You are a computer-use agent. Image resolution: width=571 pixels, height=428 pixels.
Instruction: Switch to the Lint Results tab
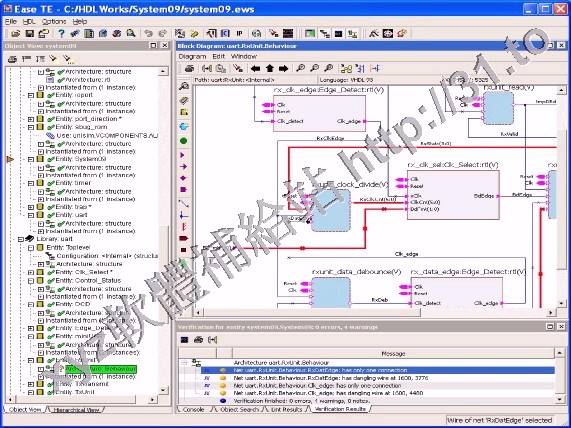(287, 409)
